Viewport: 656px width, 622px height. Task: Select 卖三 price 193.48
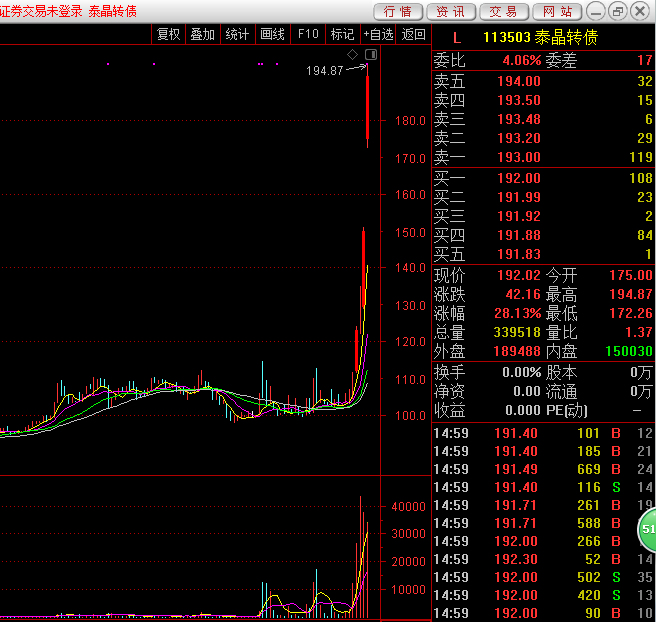[x=519, y=119]
